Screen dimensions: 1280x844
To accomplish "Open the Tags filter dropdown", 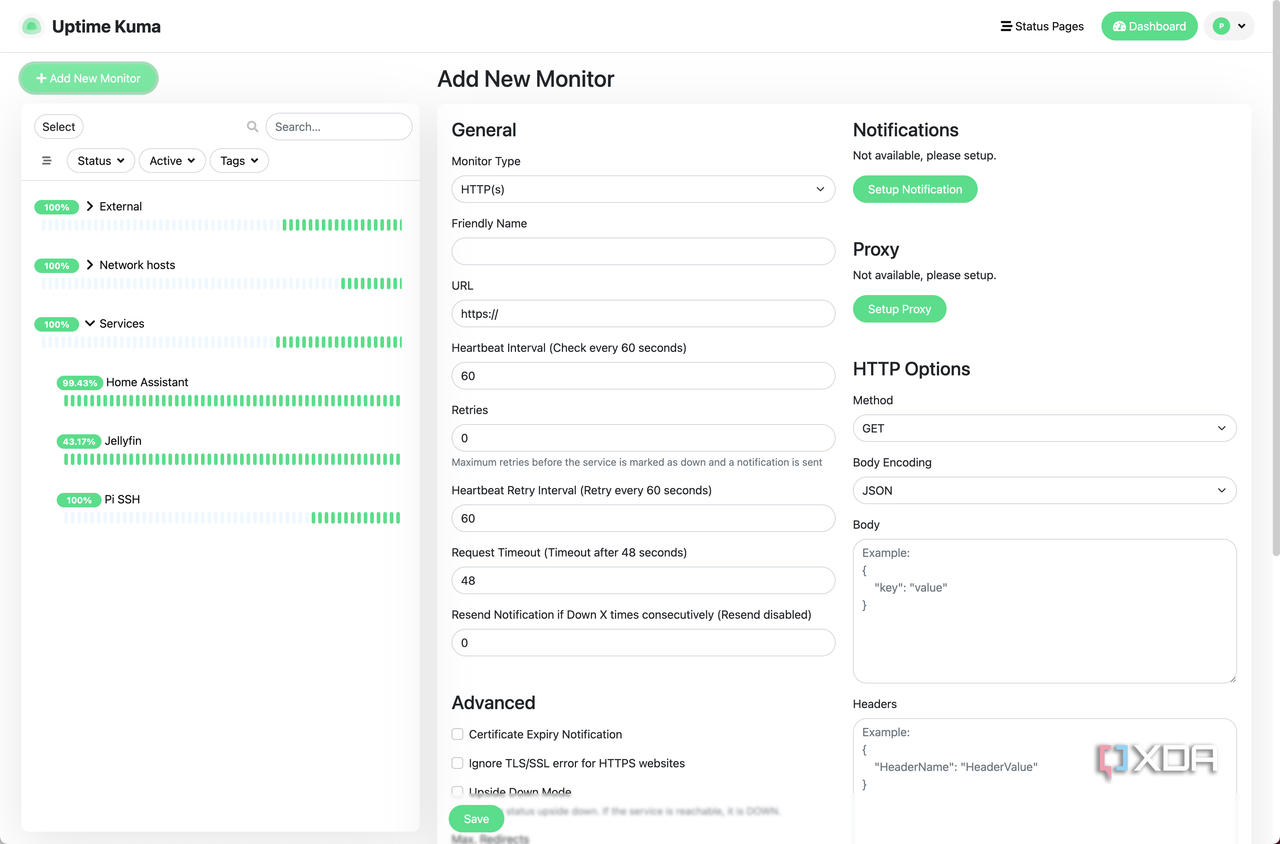I will coord(239,160).
